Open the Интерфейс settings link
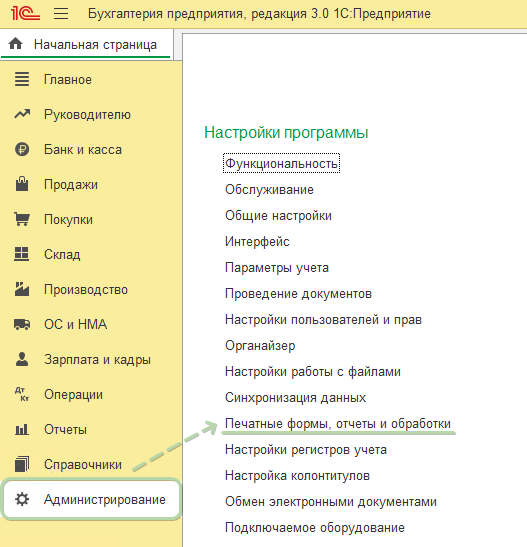The width and height of the screenshot is (527, 547). coord(257,241)
